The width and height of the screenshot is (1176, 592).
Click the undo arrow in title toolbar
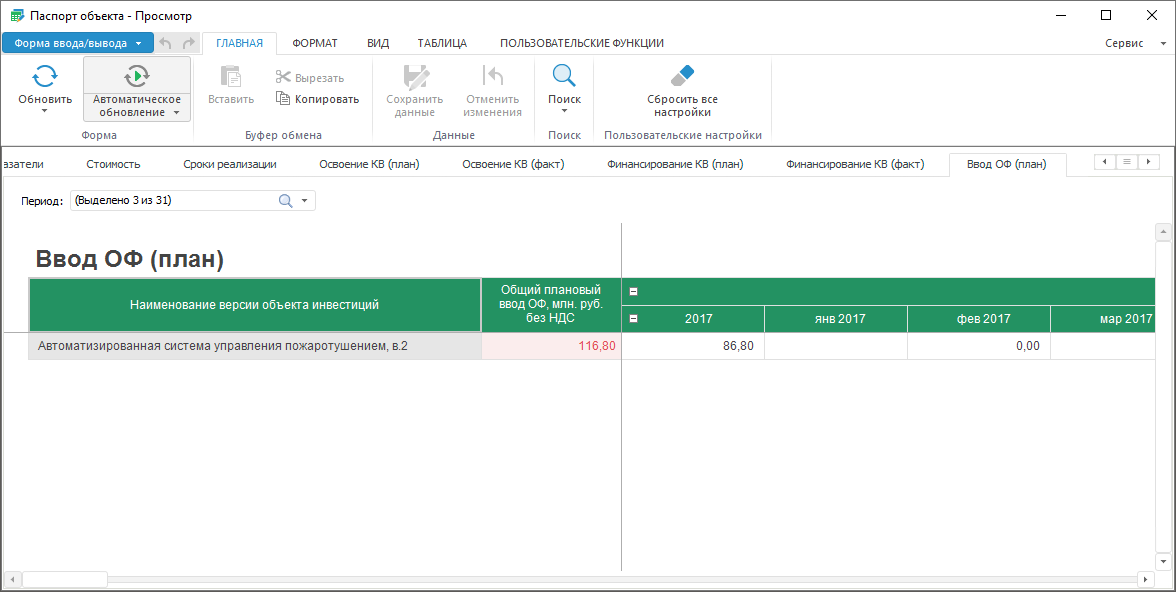[166, 43]
